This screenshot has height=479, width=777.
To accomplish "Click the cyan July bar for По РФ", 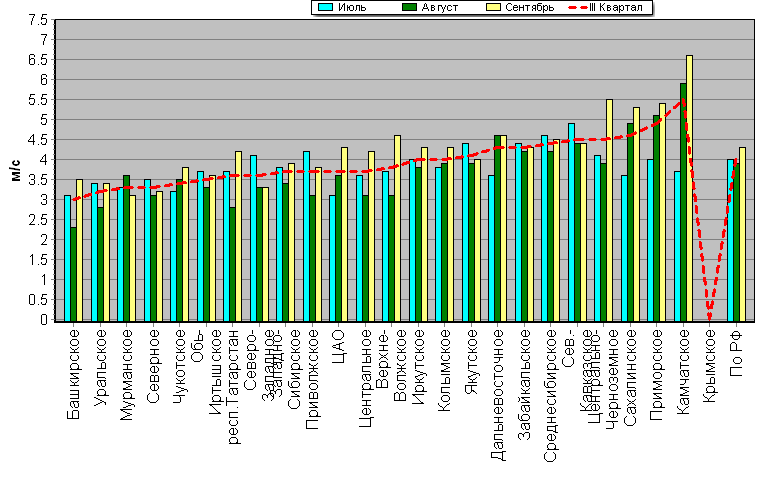I will tap(730, 240).
